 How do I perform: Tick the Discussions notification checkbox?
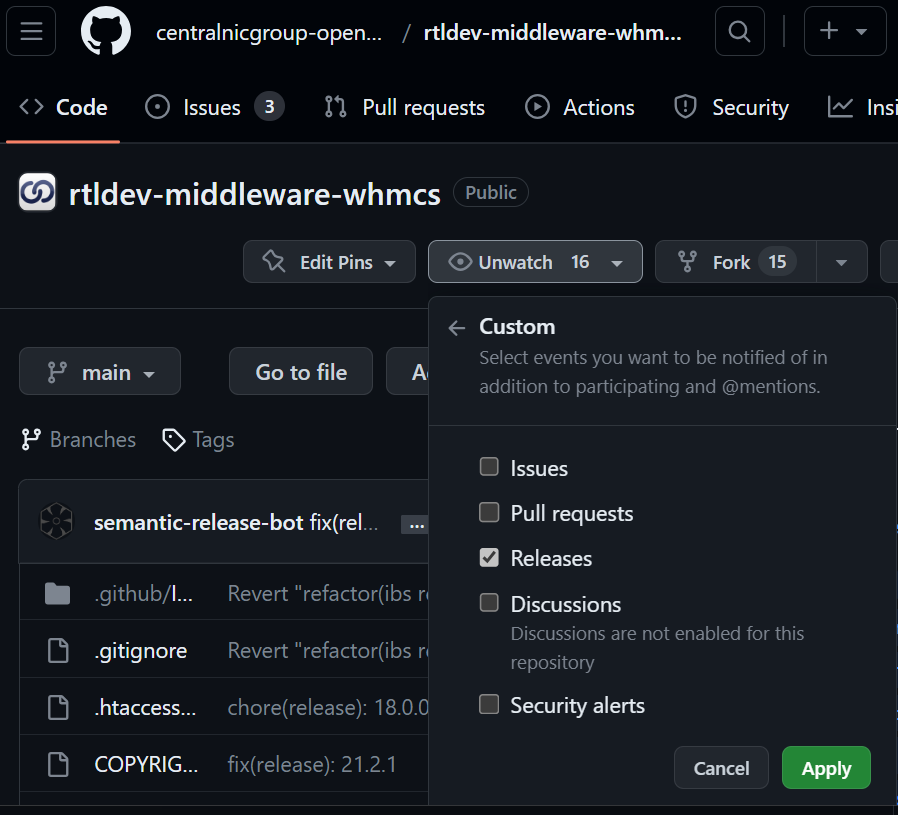[x=489, y=603]
